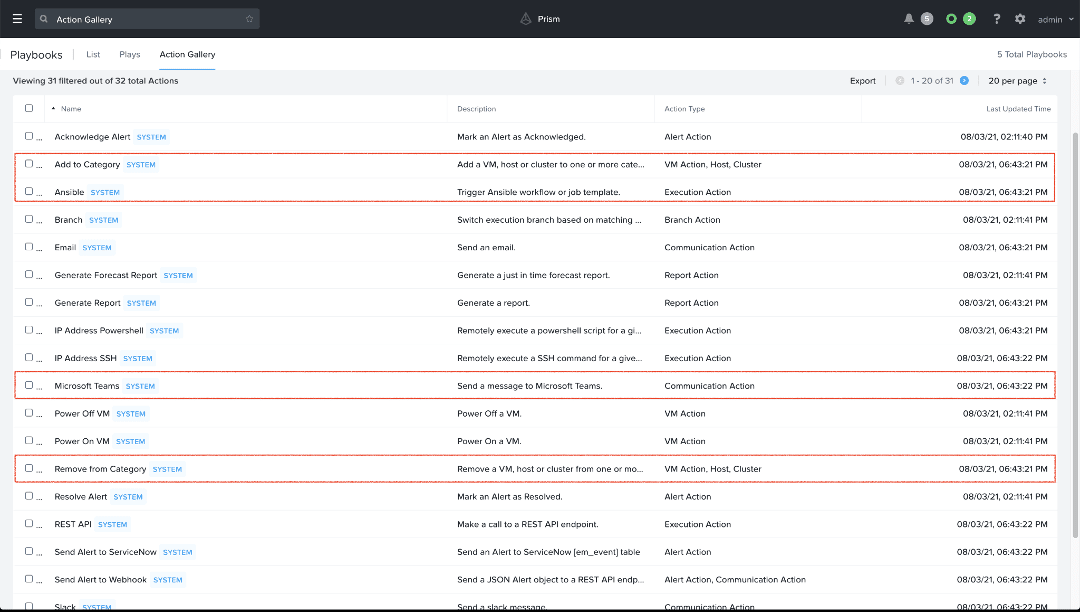Check the Microsoft Teams row checkbox
The image size is (1080, 612).
29,385
